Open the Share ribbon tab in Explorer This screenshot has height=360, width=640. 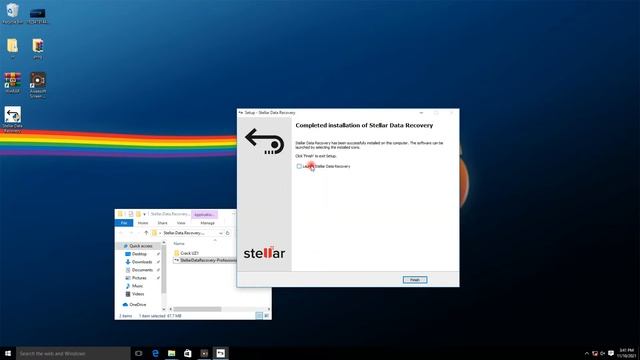click(x=162, y=223)
